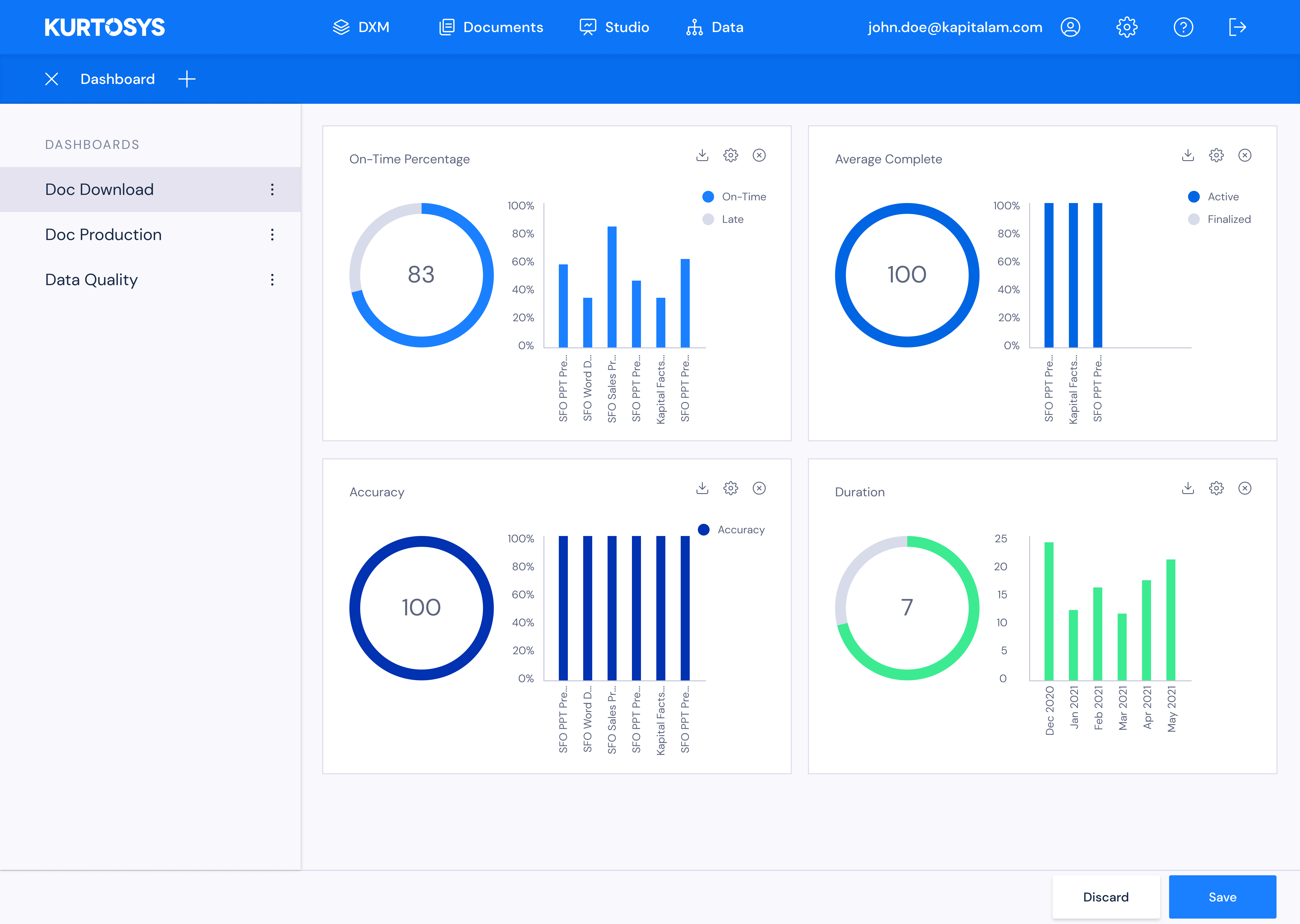Download the On-Time Percentage widget
The height and width of the screenshot is (924, 1300).
(x=702, y=155)
